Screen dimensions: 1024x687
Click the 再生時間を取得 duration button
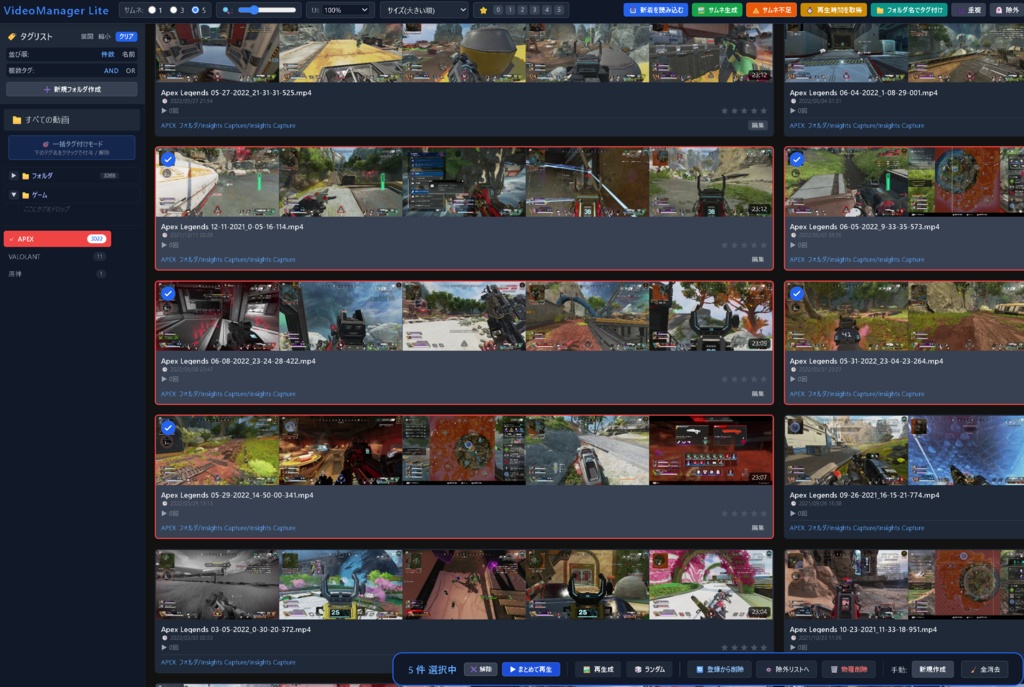point(834,10)
